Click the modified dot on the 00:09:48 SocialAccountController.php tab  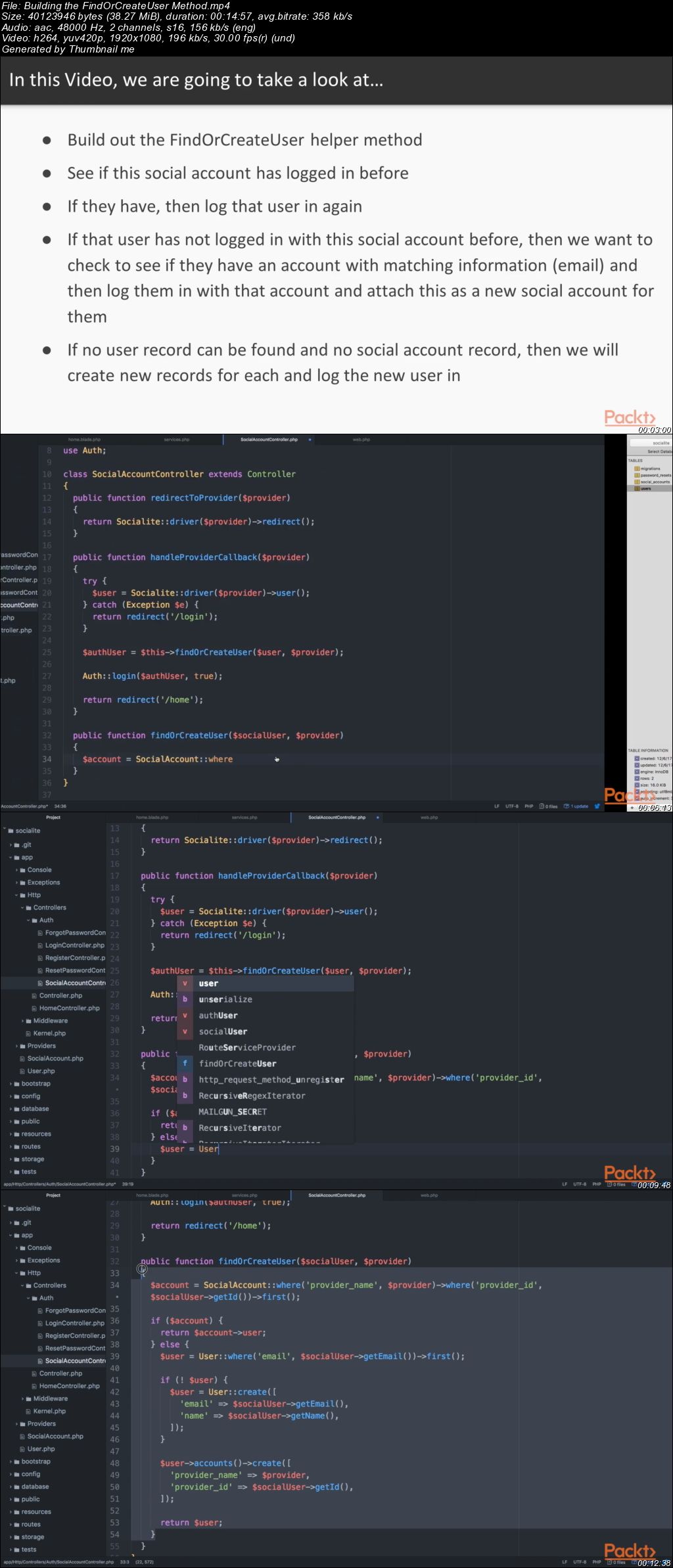377,818
